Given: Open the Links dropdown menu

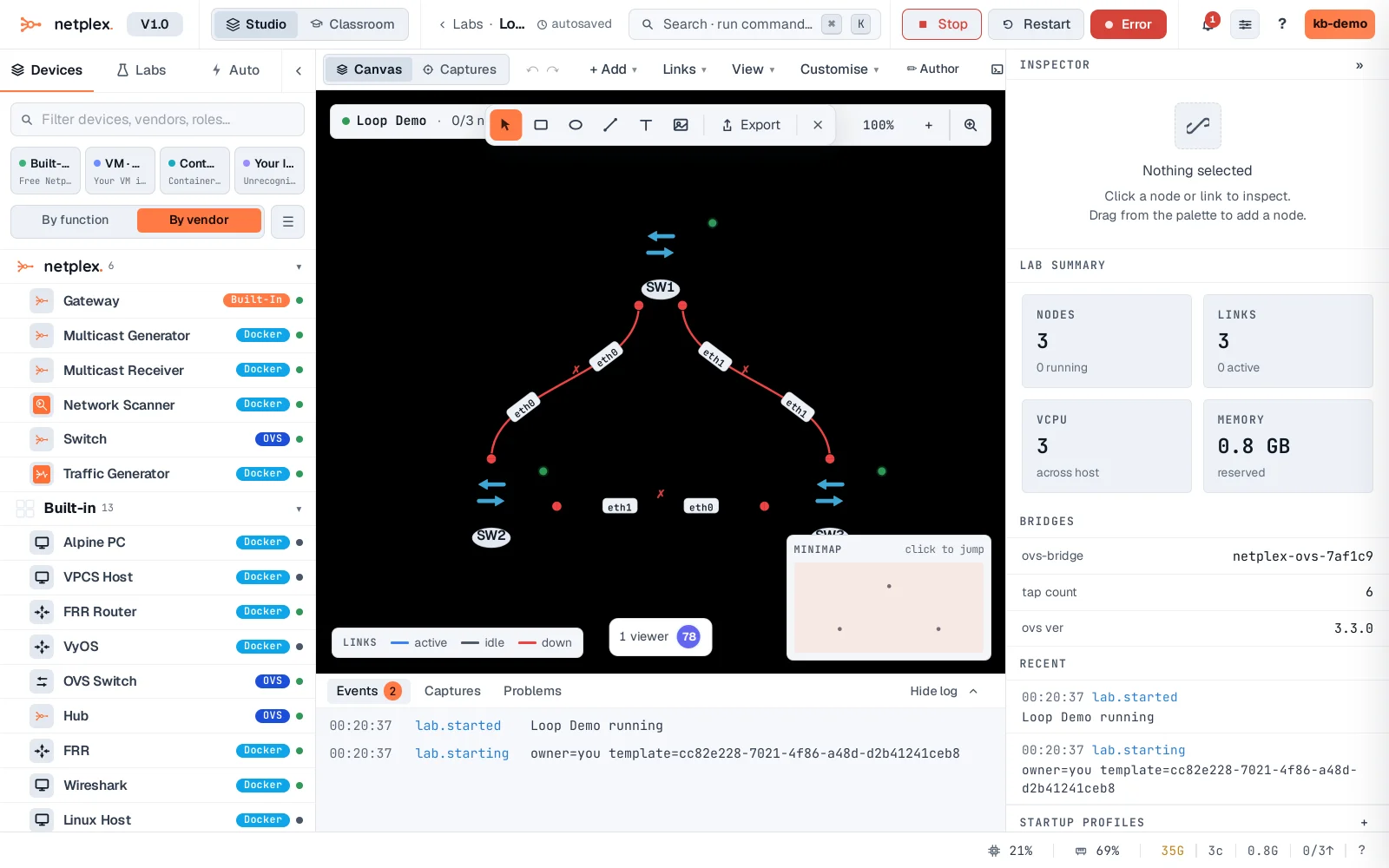Looking at the screenshot, I should point(684,69).
